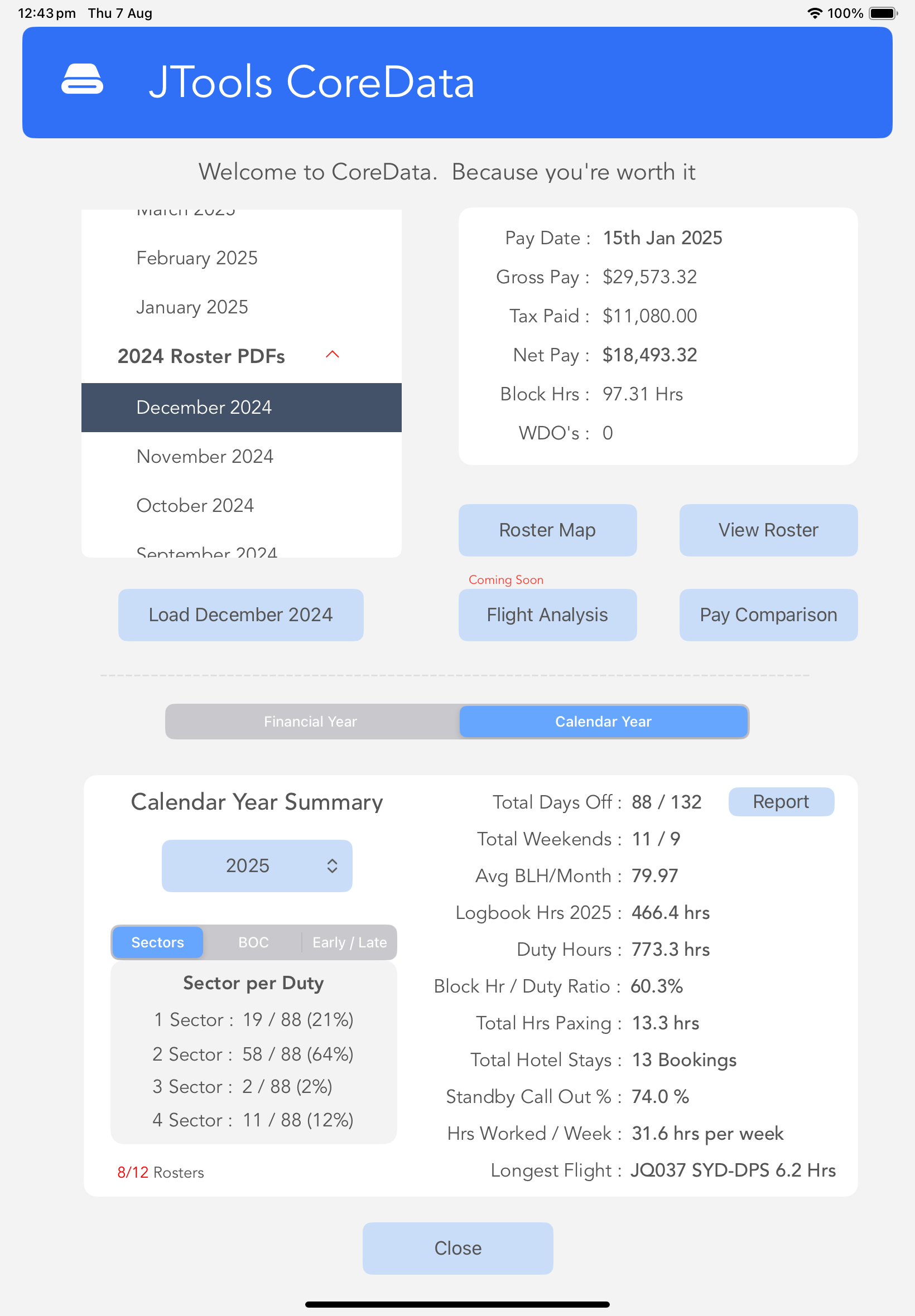Collapse the 2024 Roster PDFs section
This screenshot has height=1316, width=915.
click(x=332, y=355)
